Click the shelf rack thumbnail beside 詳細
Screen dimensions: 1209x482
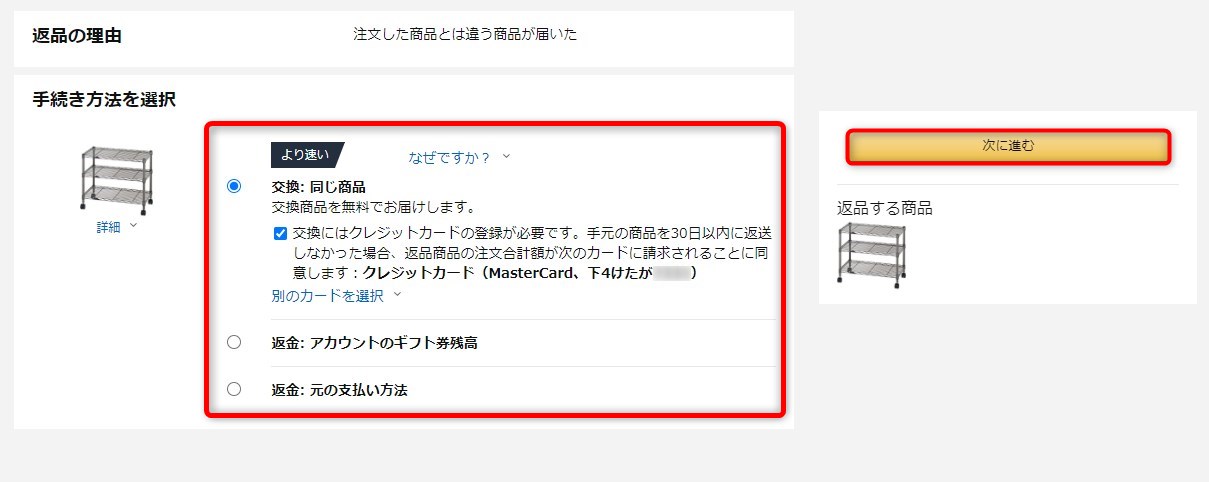(116, 179)
